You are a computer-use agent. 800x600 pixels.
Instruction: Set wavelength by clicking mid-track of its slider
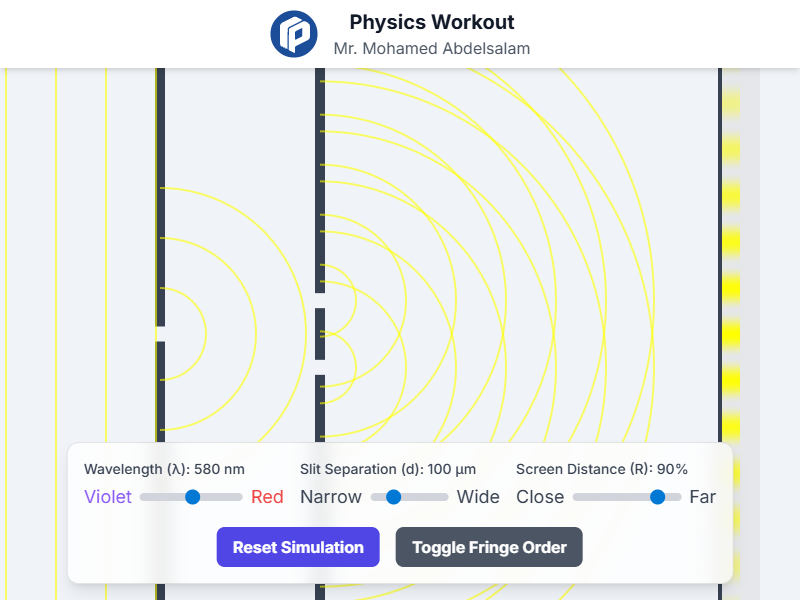[x=192, y=497]
